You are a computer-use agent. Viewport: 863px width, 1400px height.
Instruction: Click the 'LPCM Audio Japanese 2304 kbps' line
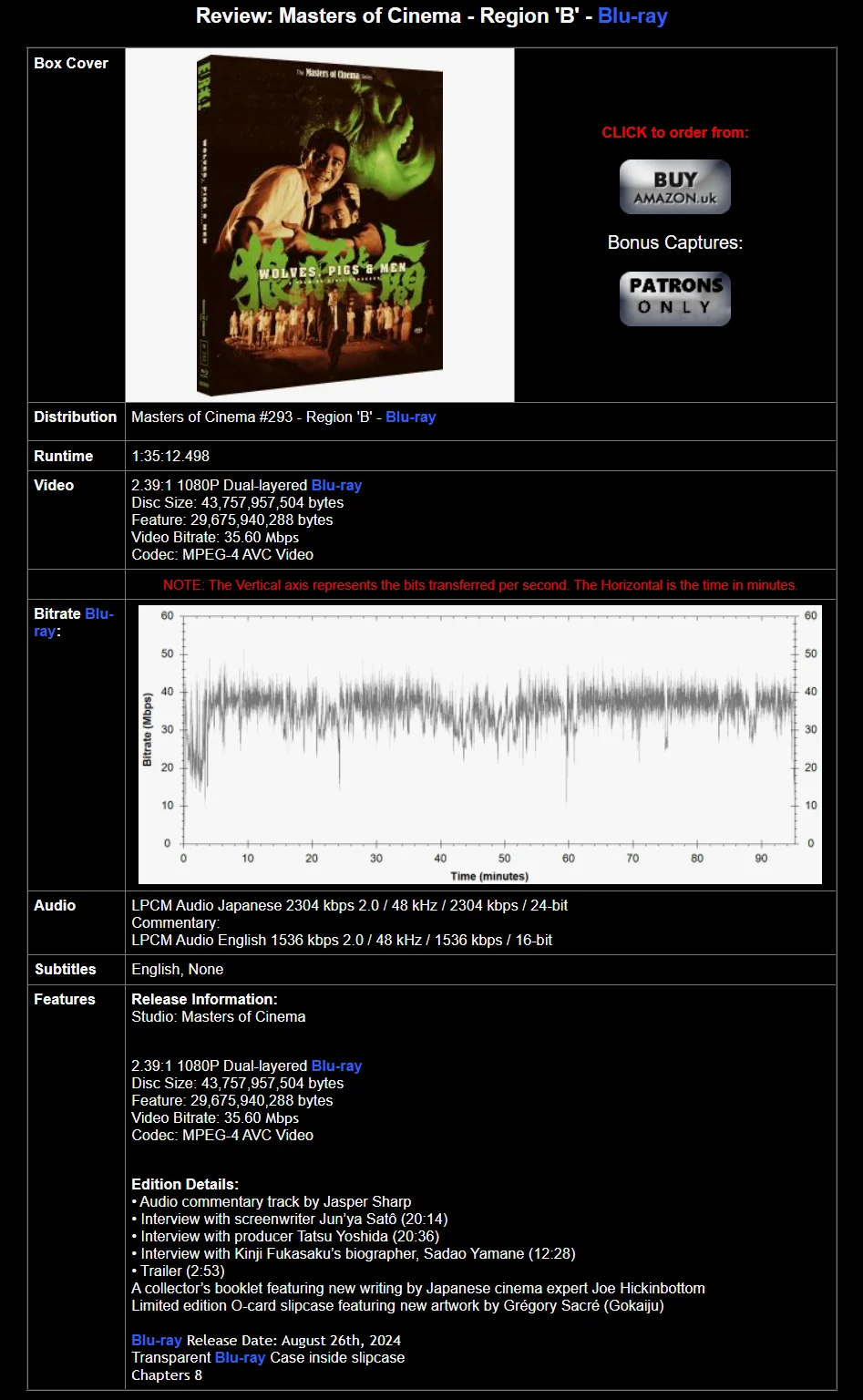[x=350, y=905]
